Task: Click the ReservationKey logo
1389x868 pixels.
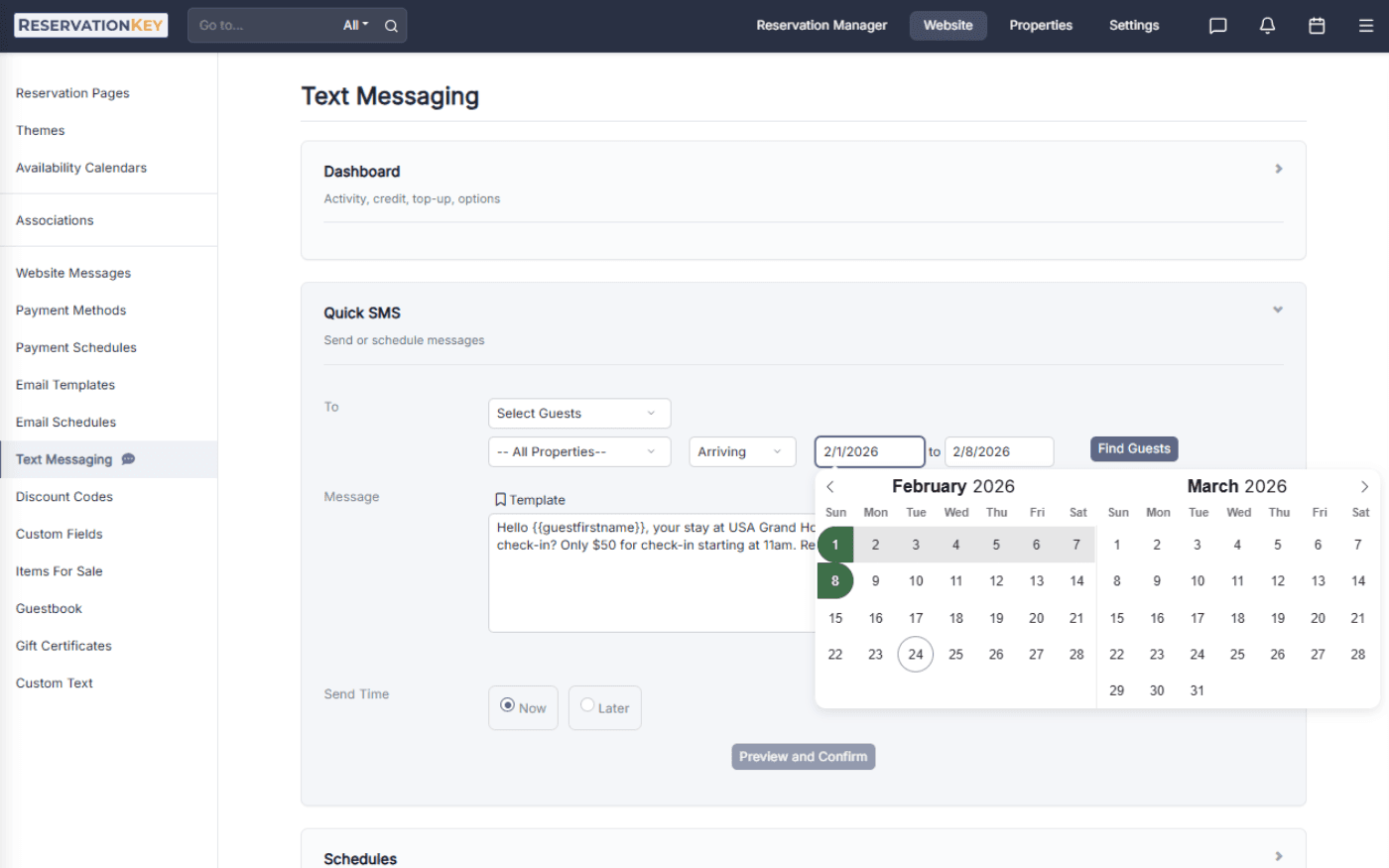Action: click(90, 24)
